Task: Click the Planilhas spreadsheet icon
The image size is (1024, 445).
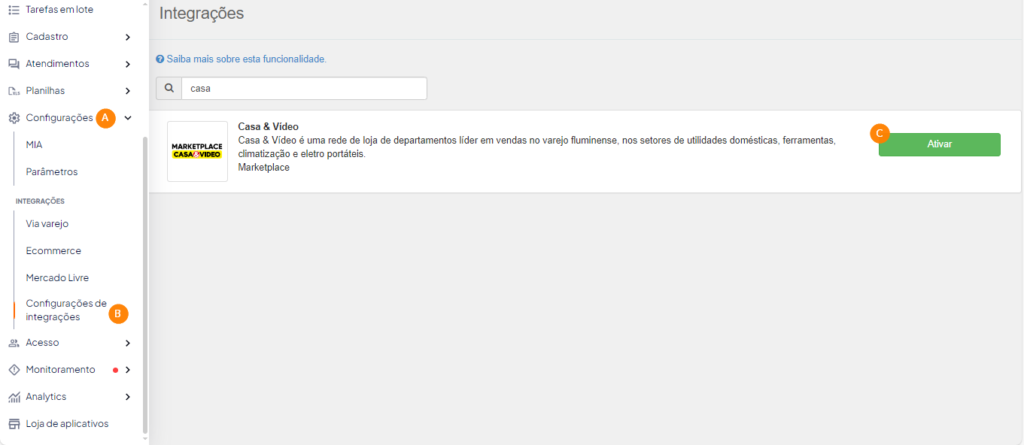Action: 13,91
